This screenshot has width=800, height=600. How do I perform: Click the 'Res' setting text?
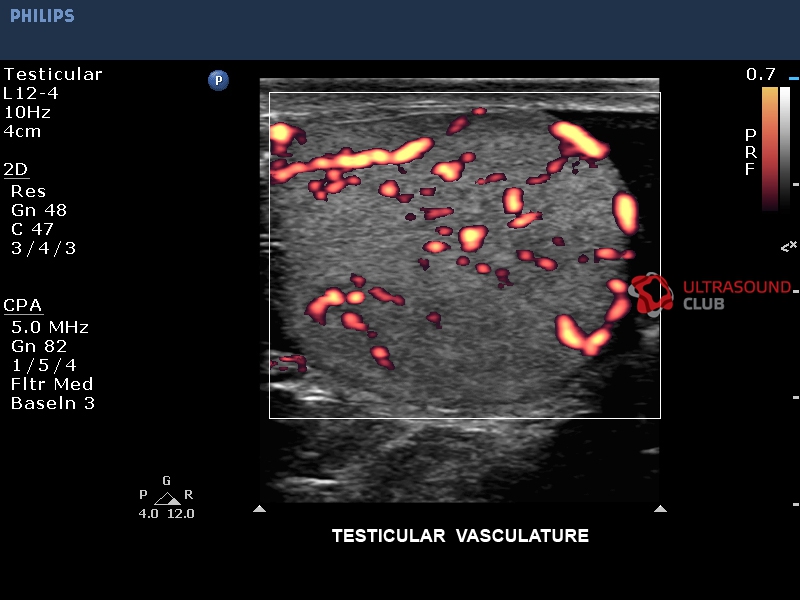pos(29,191)
